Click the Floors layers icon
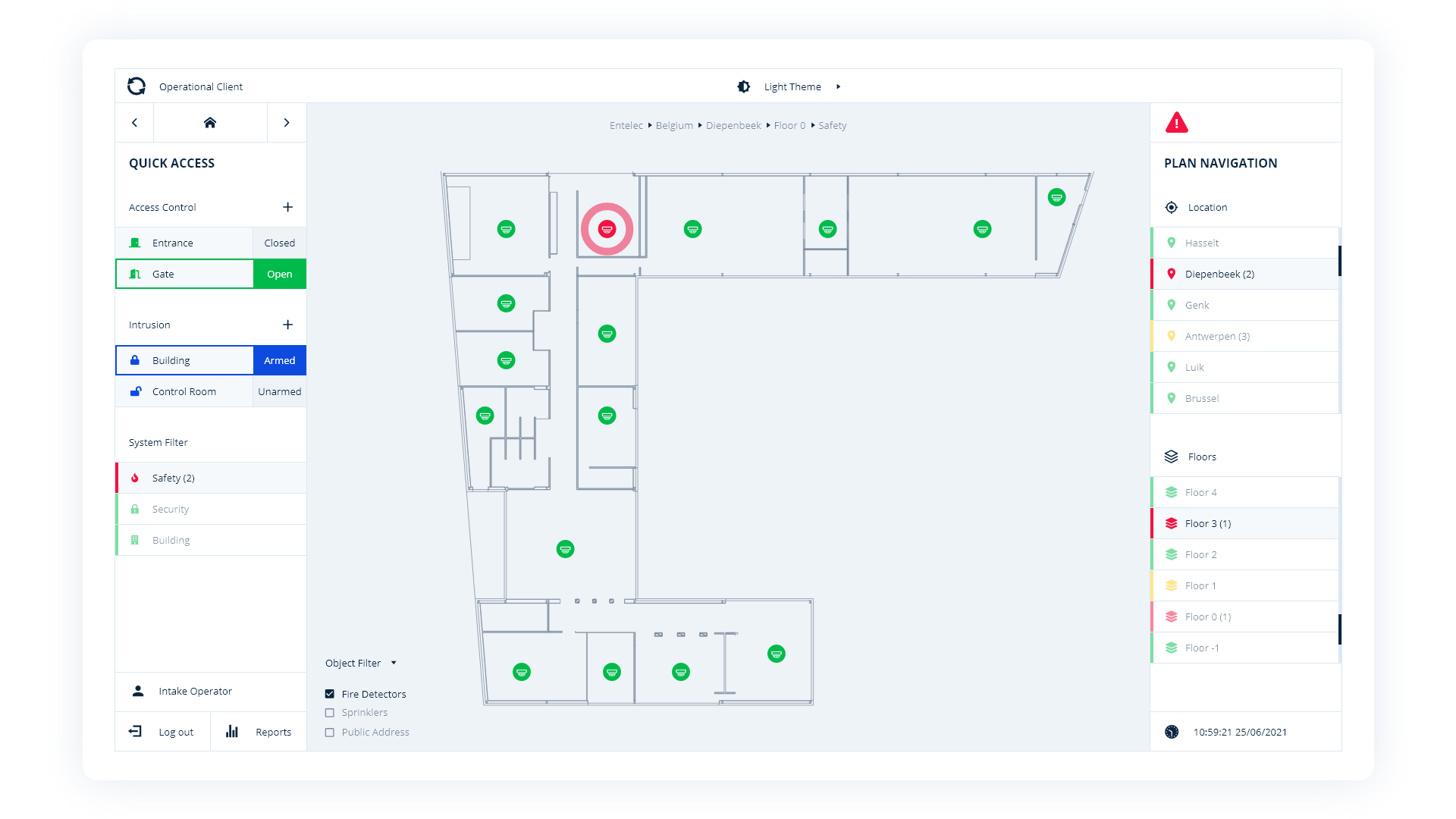The image size is (1456, 819). tap(1172, 457)
